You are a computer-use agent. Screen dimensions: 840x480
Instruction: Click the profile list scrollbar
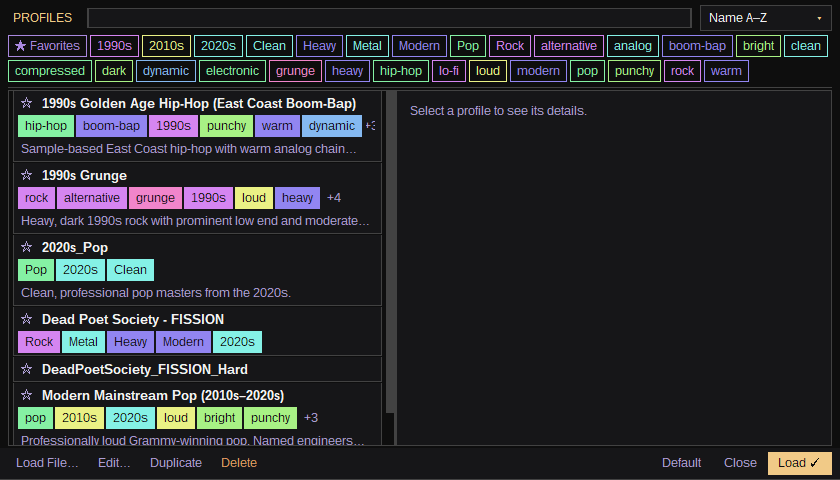pyautogui.click(x=391, y=252)
